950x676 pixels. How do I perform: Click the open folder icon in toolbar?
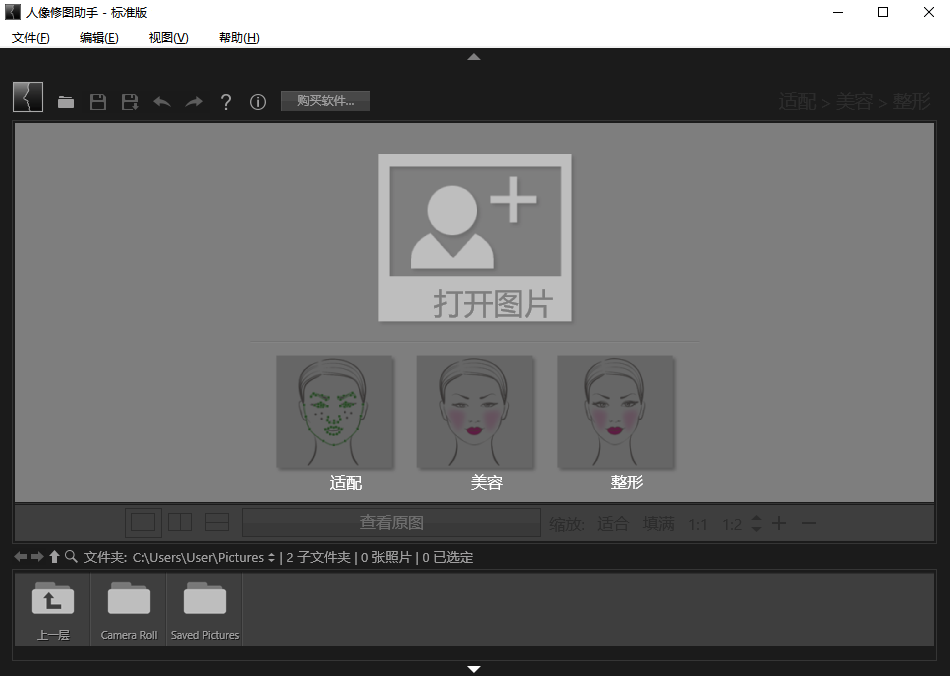click(66, 102)
